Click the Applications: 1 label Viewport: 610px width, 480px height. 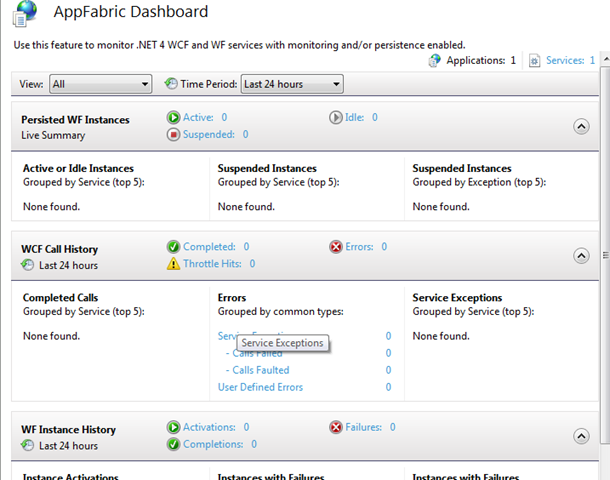[481, 60]
